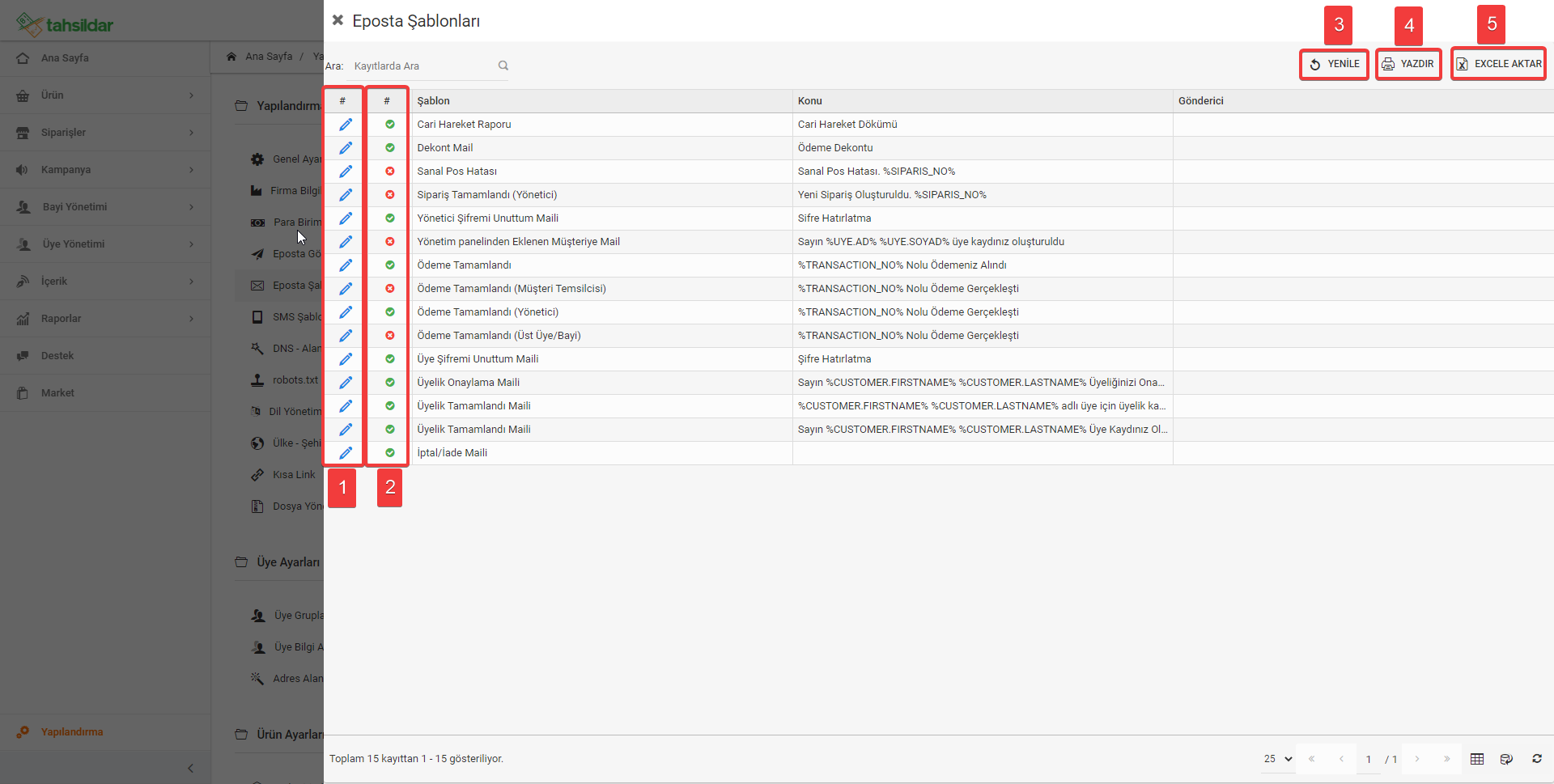Expand the Siparişler sidebar menu
1554x784 pixels.
[105, 133]
